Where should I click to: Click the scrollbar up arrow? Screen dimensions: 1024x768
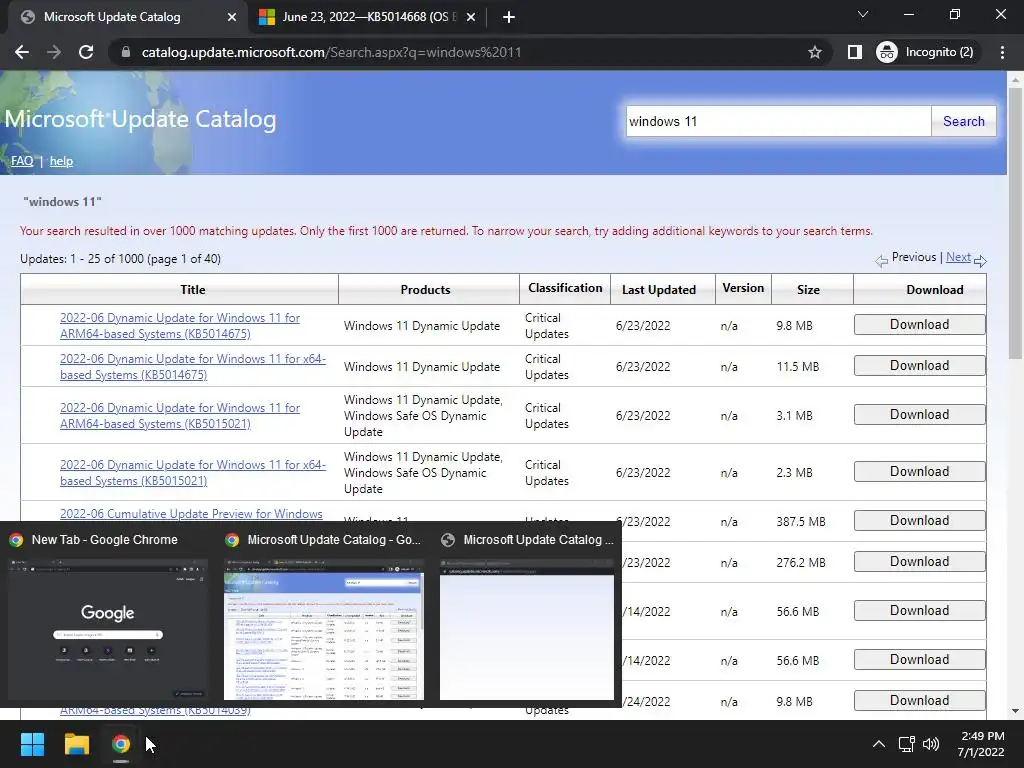pyautogui.click(x=1015, y=79)
